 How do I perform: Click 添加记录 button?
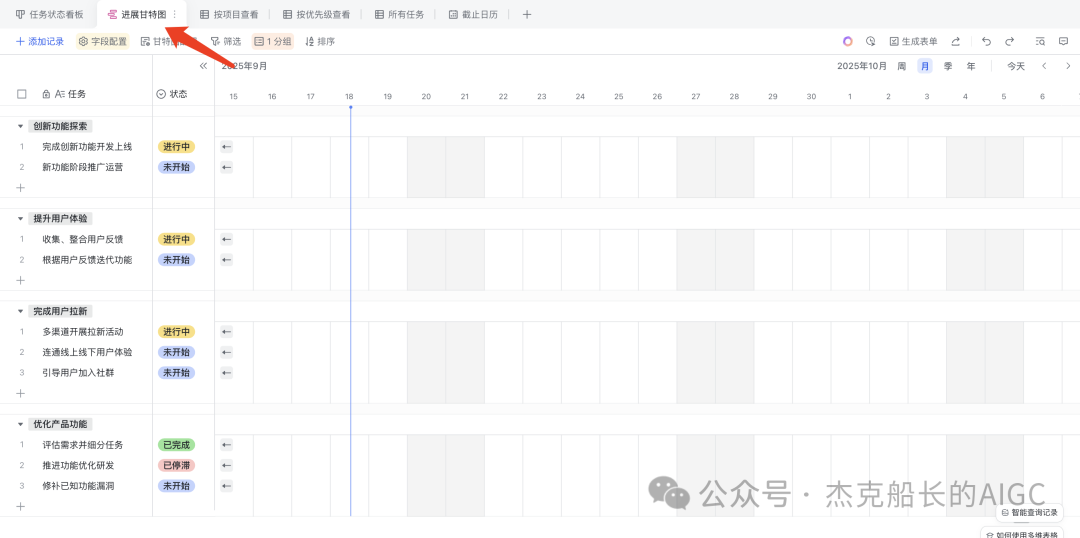(x=40, y=41)
